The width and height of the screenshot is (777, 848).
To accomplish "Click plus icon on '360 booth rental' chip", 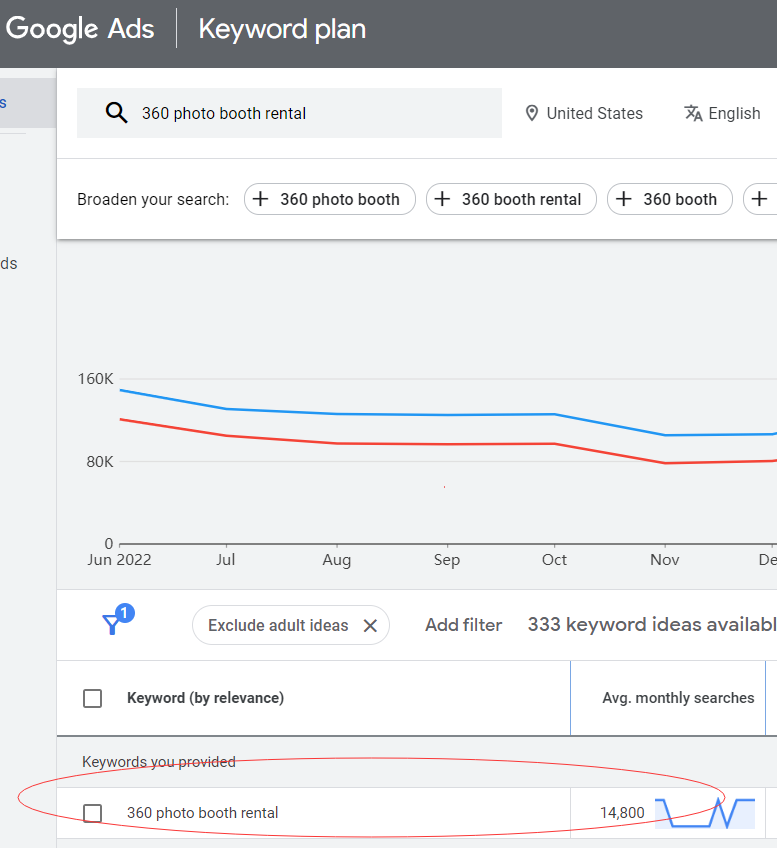I will (x=442, y=199).
